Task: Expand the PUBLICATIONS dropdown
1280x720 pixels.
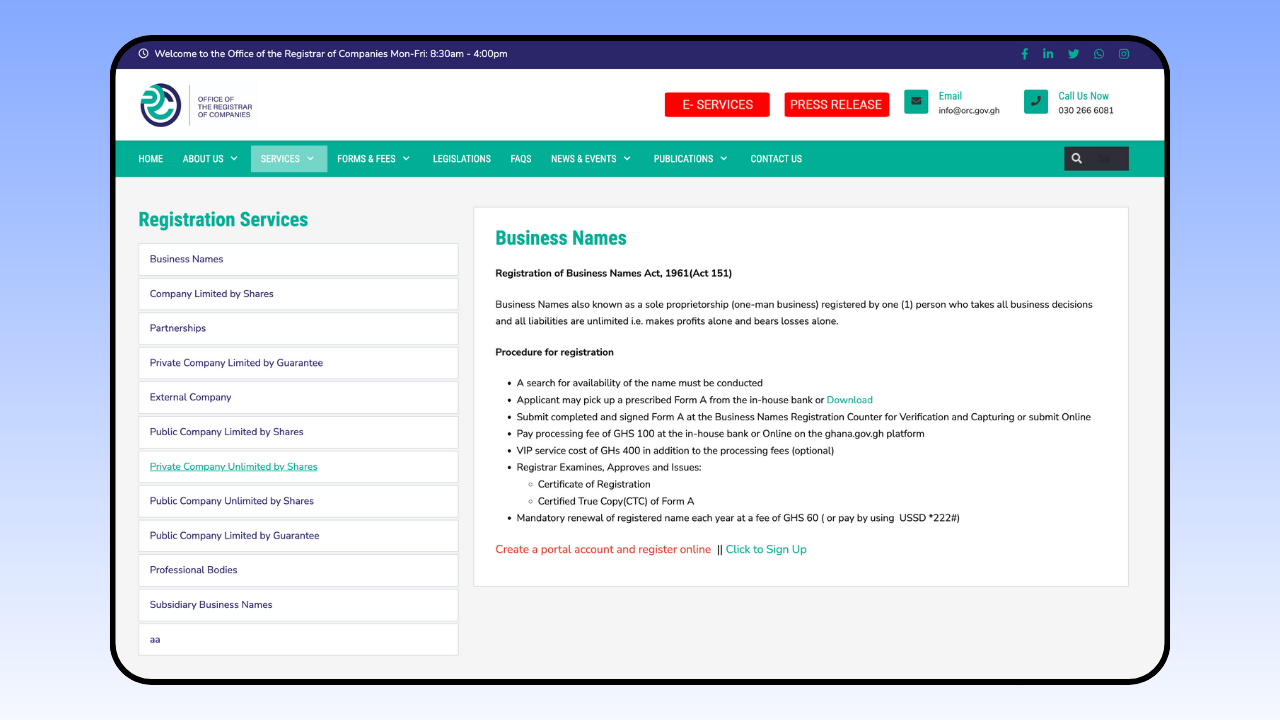Action: (690, 158)
